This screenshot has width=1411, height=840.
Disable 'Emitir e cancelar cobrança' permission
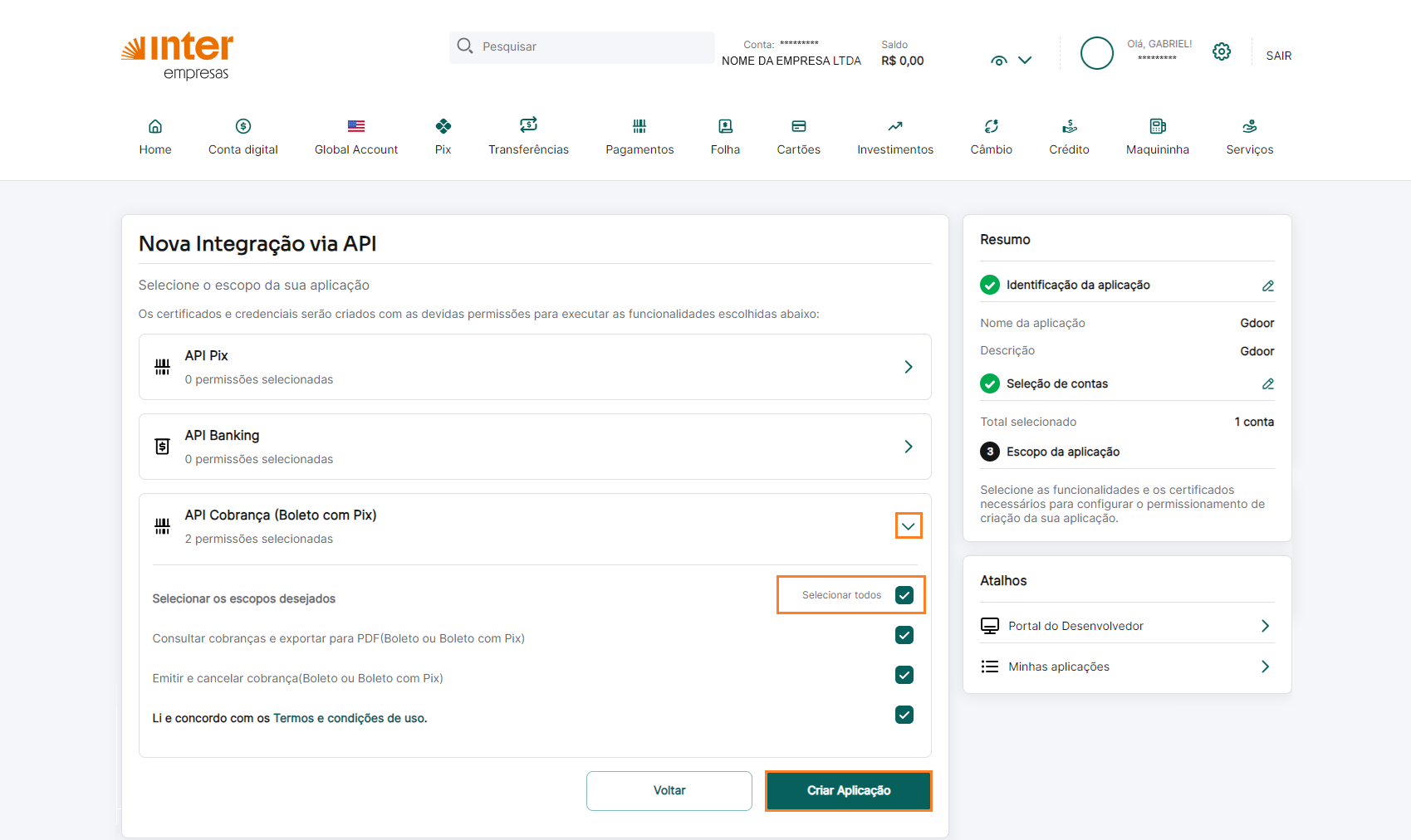(904, 675)
